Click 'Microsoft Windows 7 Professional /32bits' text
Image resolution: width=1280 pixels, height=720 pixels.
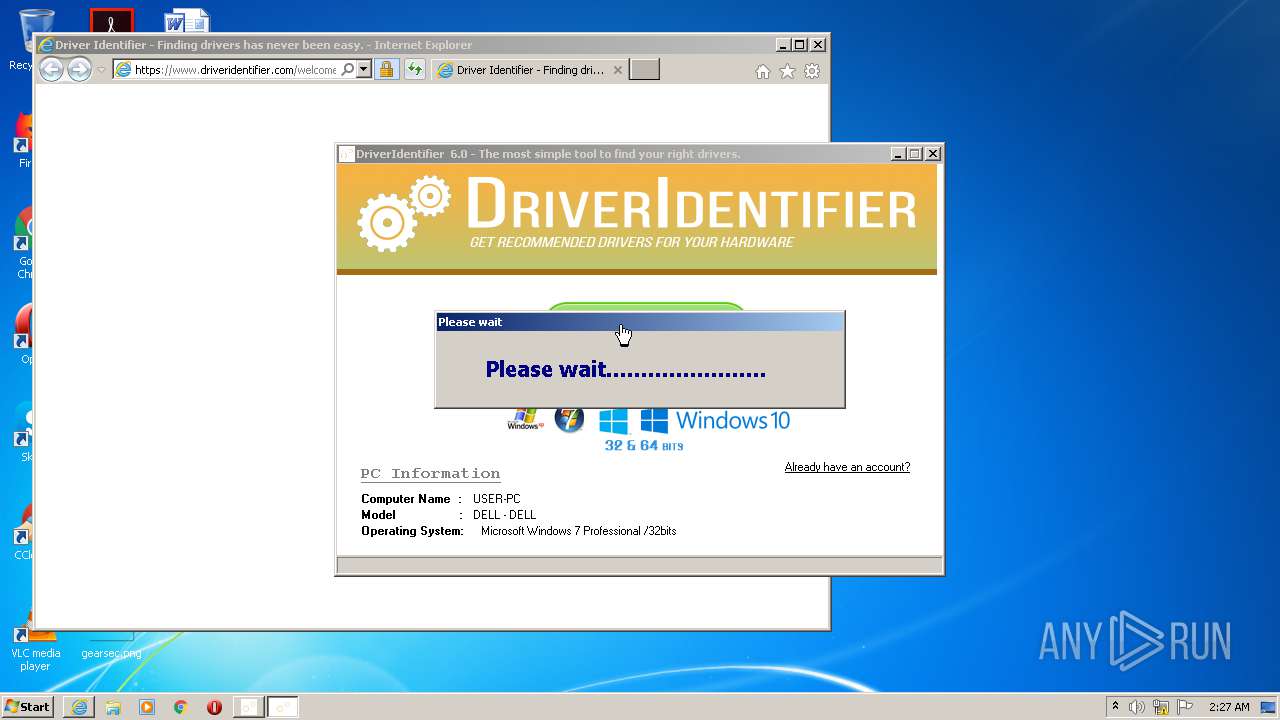[x=578, y=531]
